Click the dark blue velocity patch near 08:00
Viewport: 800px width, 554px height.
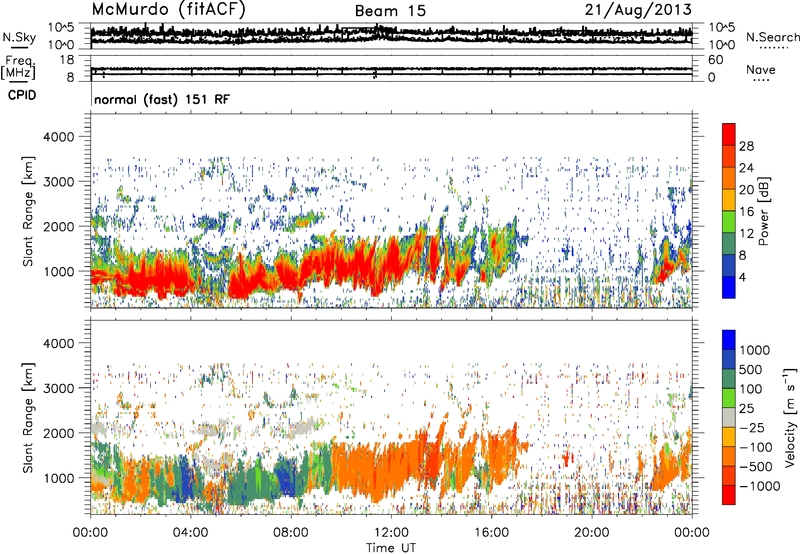click(x=286, y=477)
